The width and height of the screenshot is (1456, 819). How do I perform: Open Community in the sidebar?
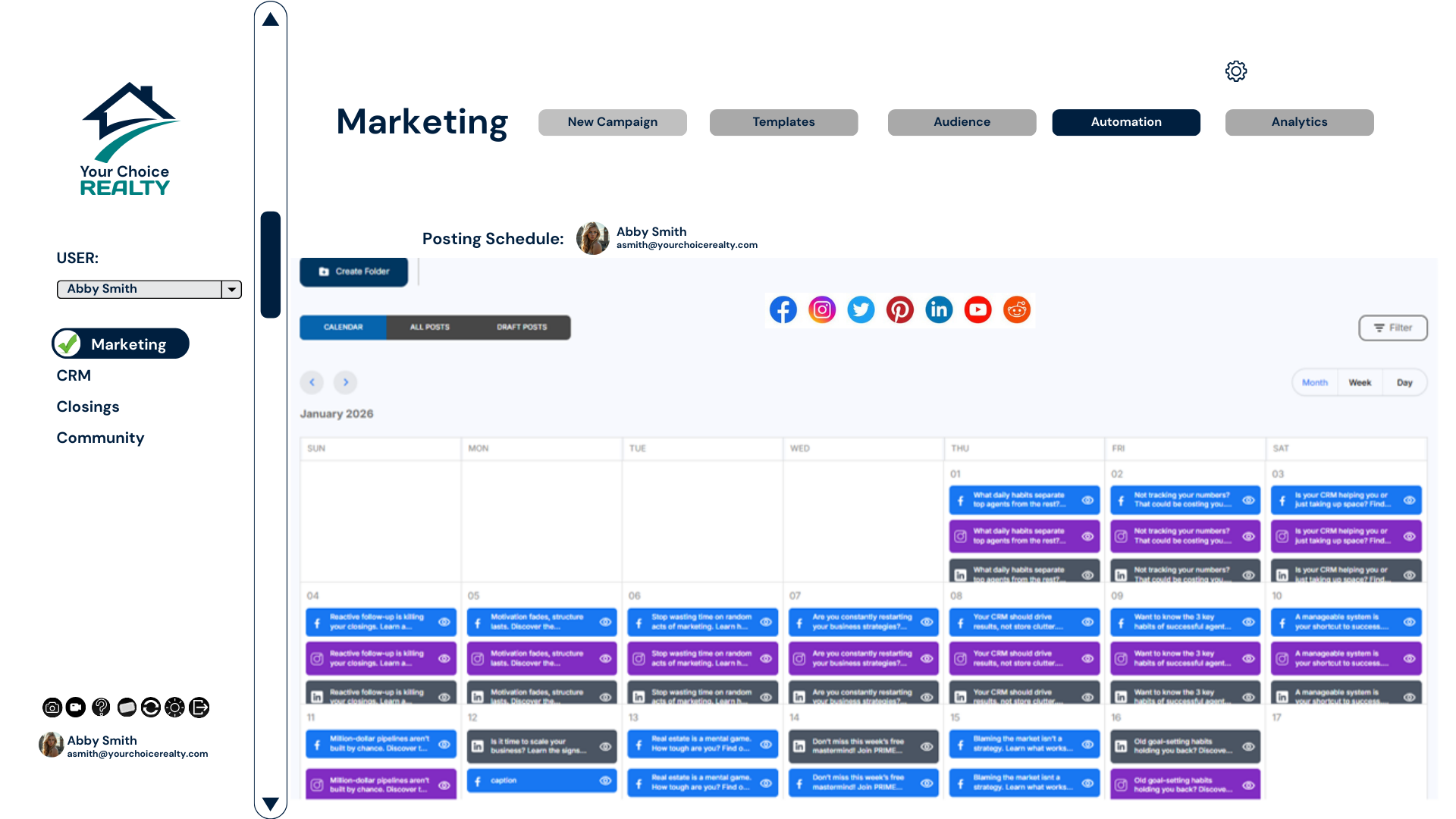point(100,438)
